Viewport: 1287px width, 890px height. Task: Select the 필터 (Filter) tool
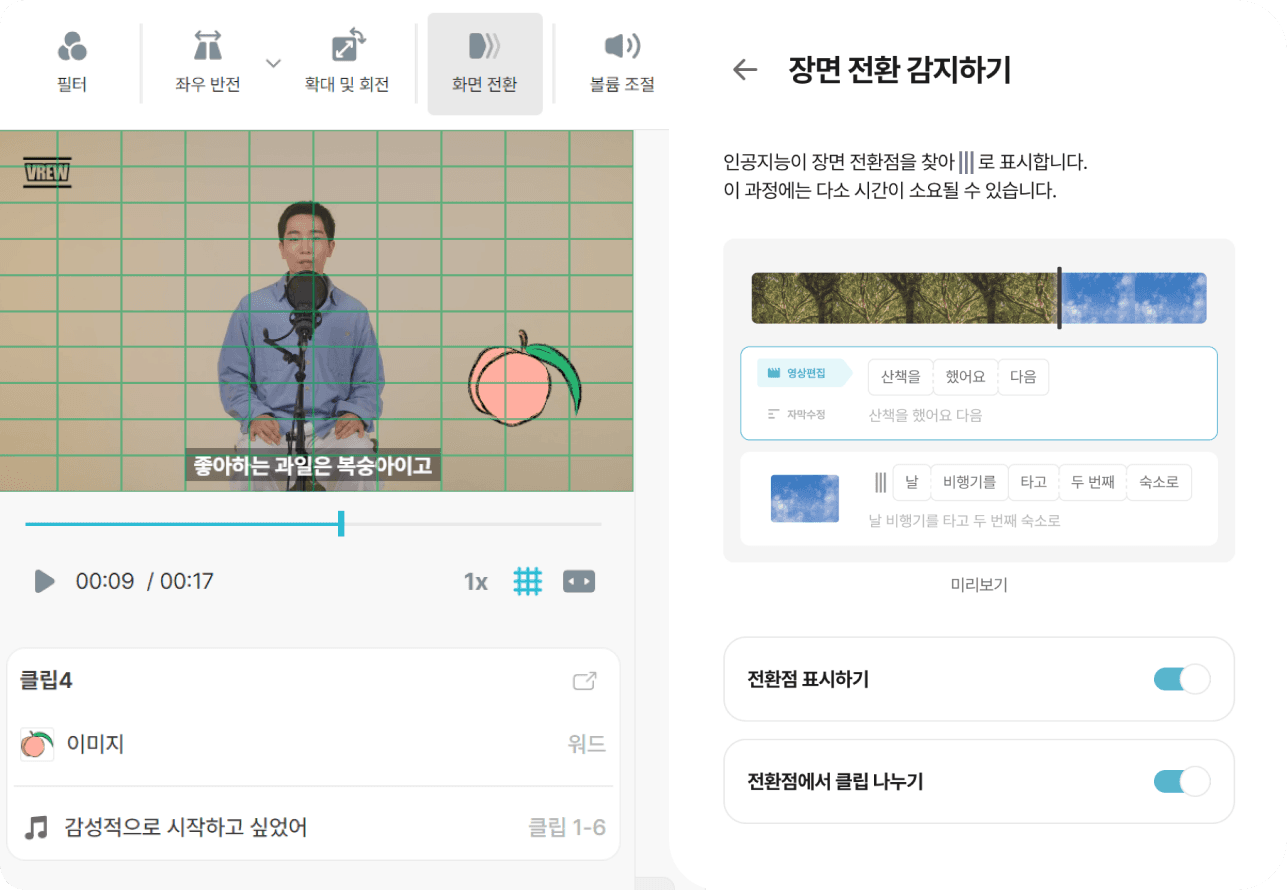72,62
